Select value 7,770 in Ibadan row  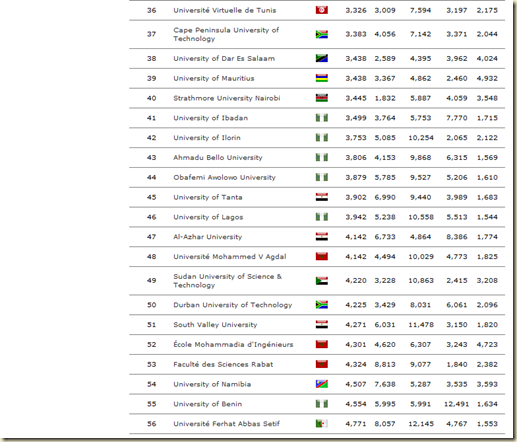click(457, 118)
